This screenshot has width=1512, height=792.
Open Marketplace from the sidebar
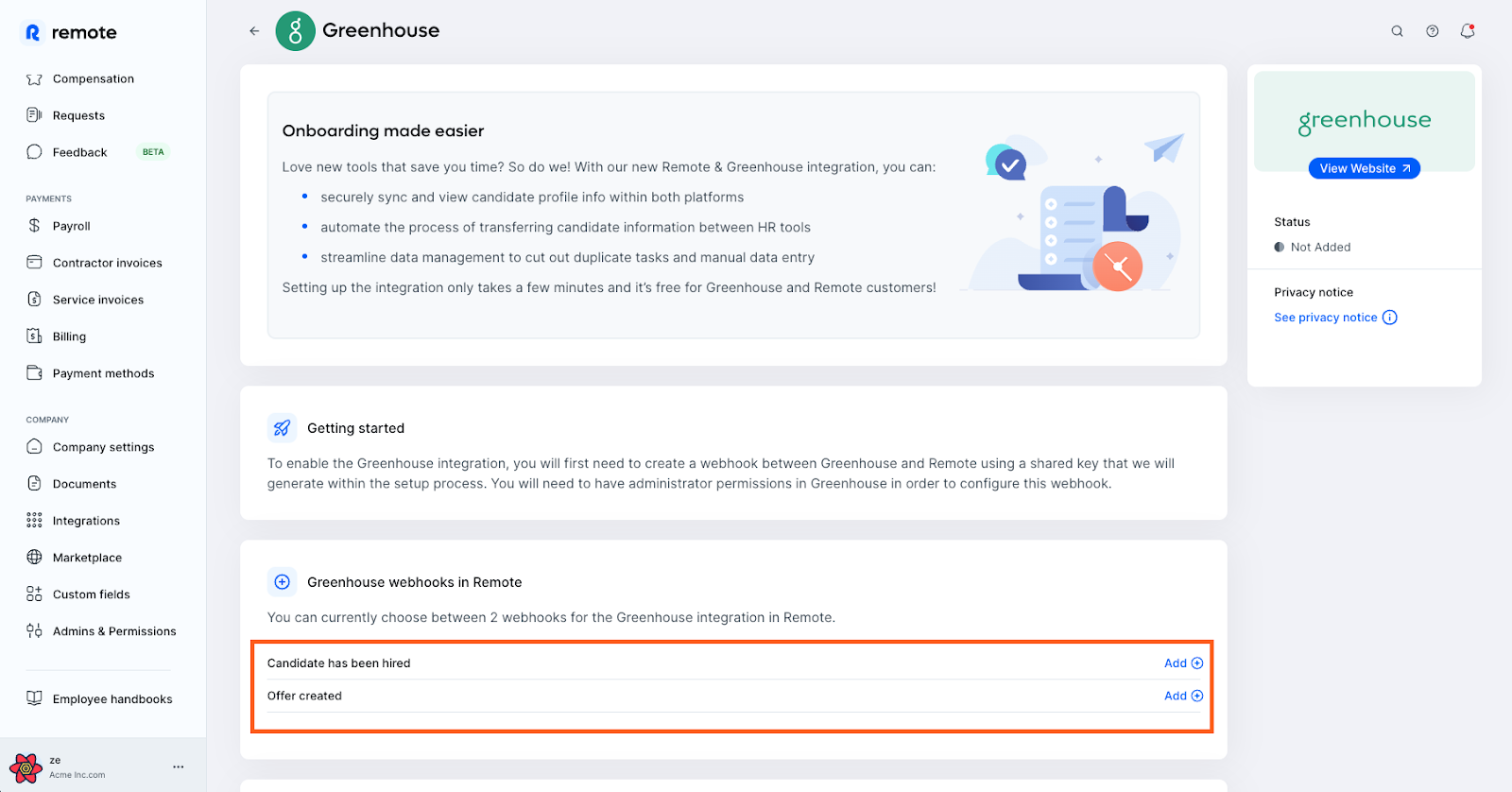coord(88,558)
